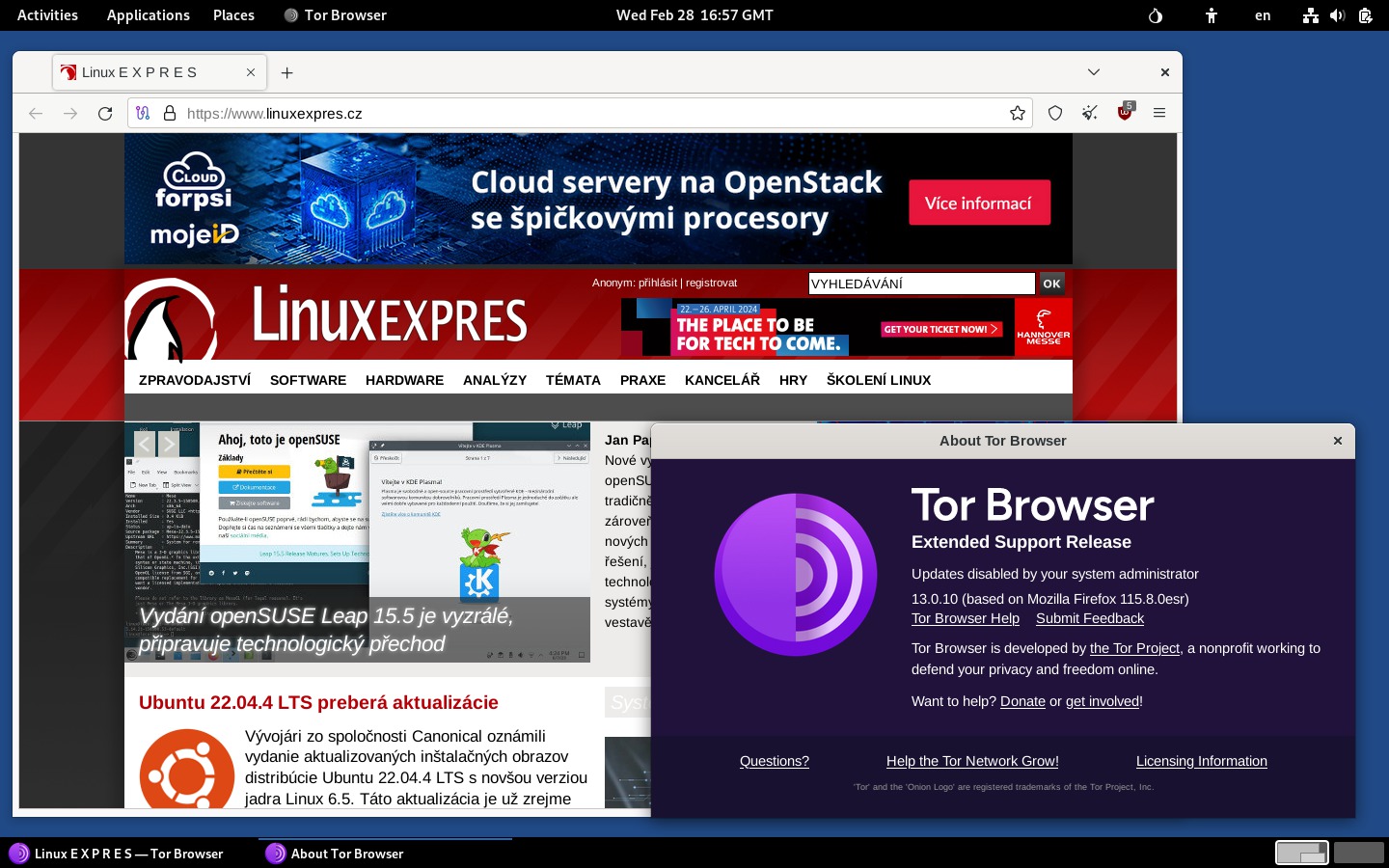
Task: Bookmark this page with the star icon
Action: 1018,114
